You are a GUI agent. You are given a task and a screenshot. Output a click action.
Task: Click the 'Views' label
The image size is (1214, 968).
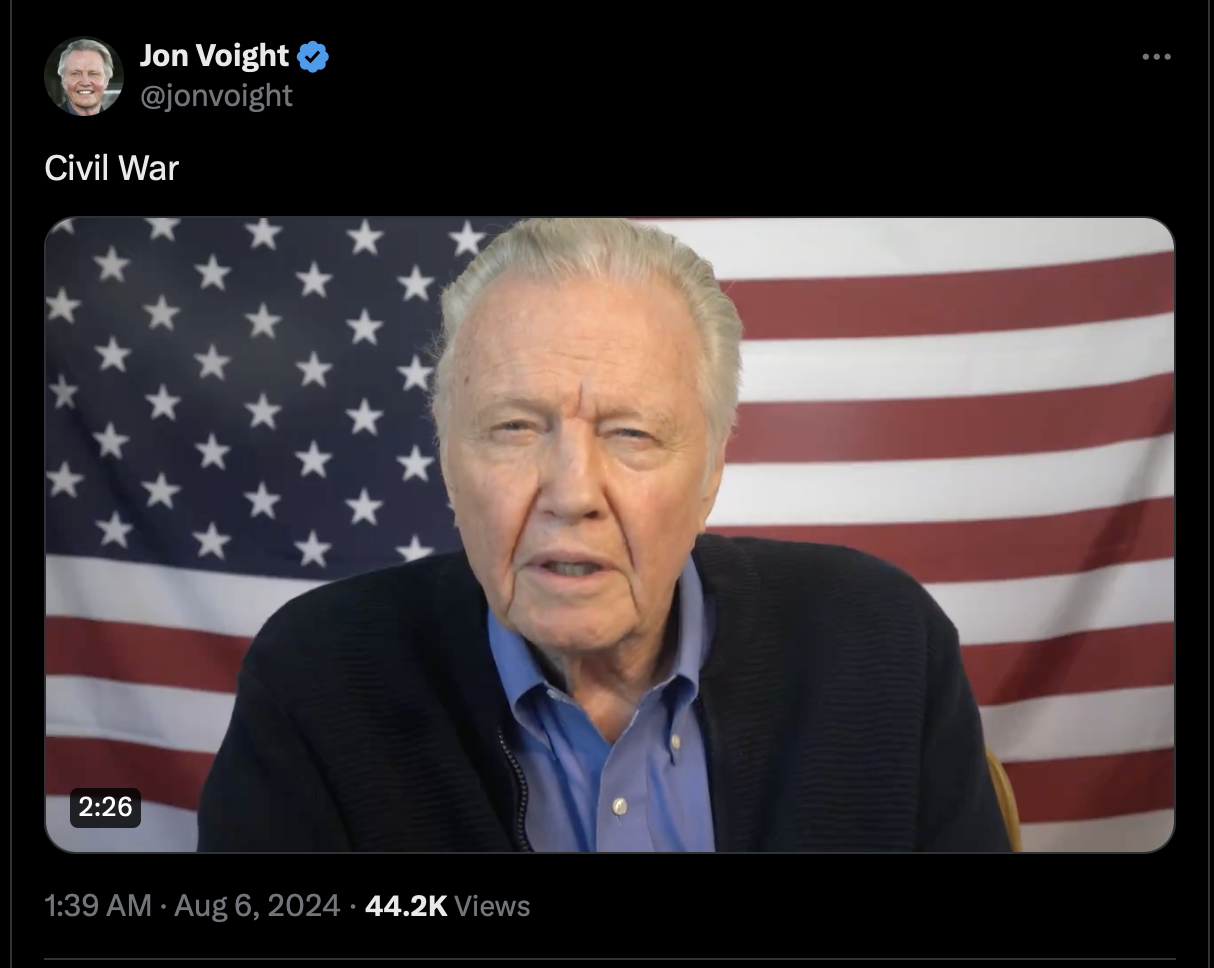click(x=492, y=906)
